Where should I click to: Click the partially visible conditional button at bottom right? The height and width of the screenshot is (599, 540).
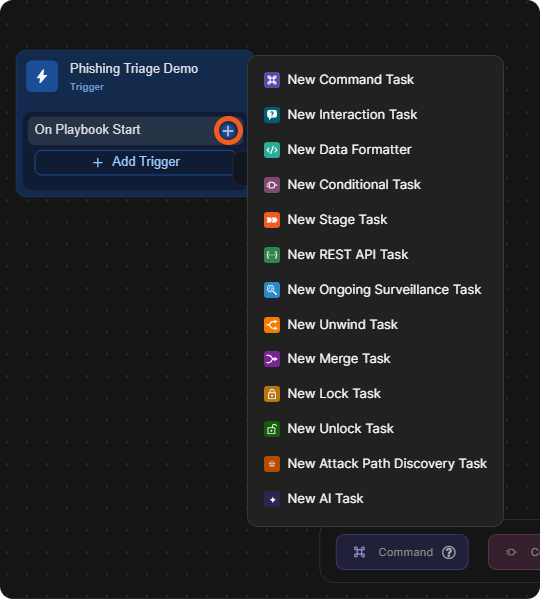coord(514,552)
